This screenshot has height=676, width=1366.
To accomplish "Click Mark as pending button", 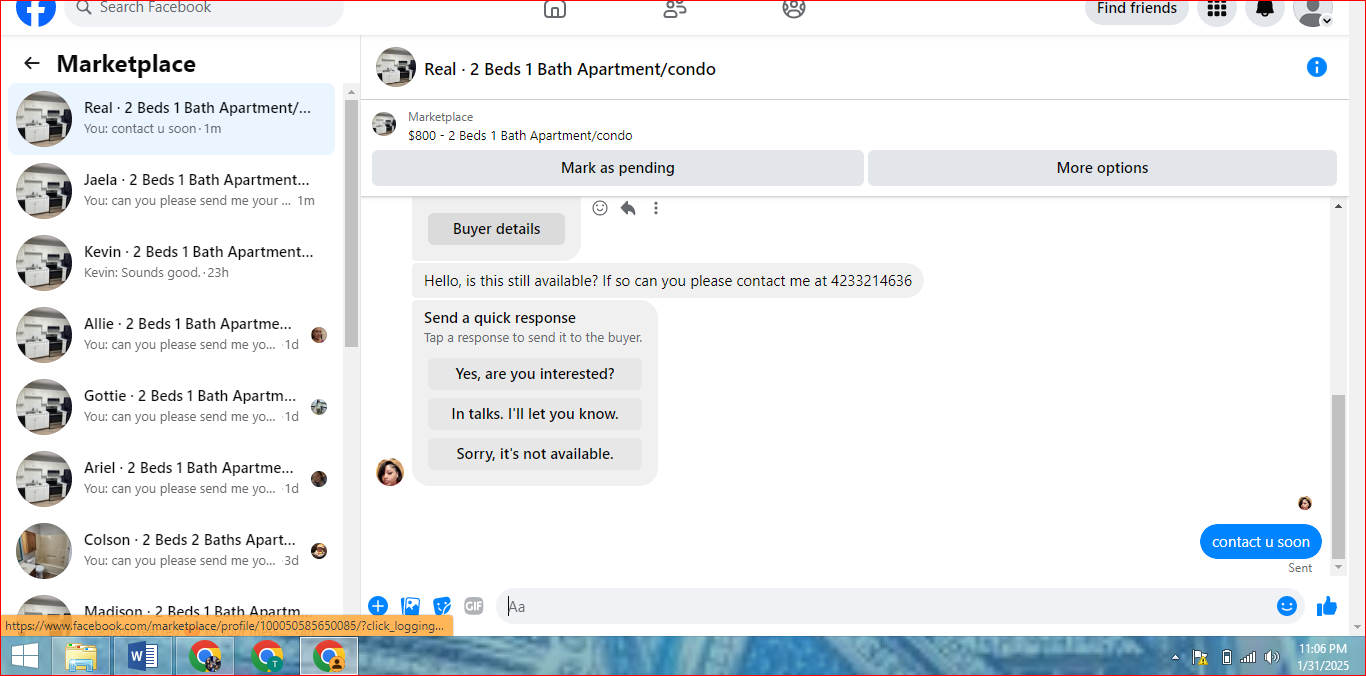I will click(x=617, y=168).
